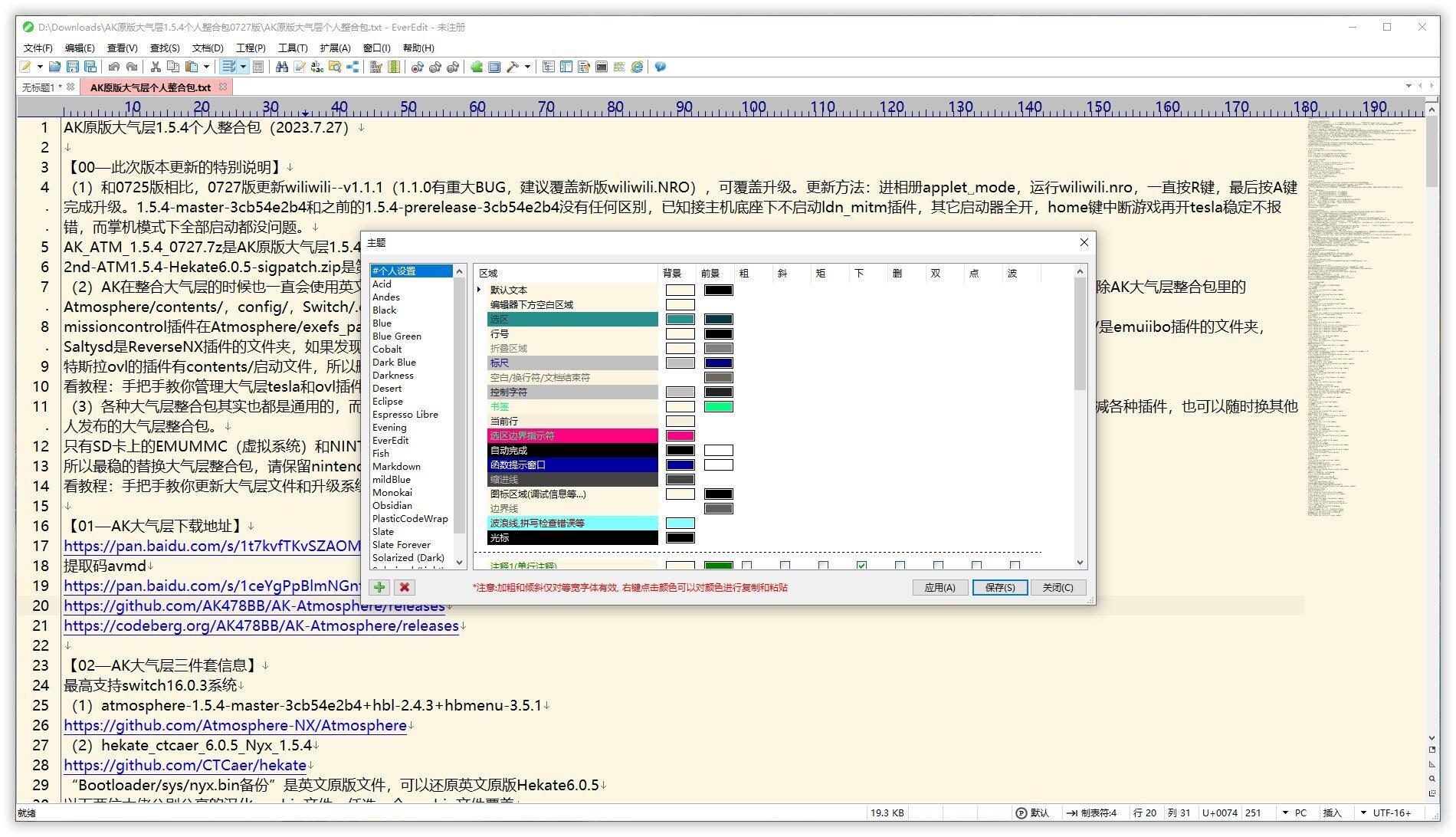1456x837 pixels.
Task: Click the green plus add-theme icon
Action: [x=379, y=587]
